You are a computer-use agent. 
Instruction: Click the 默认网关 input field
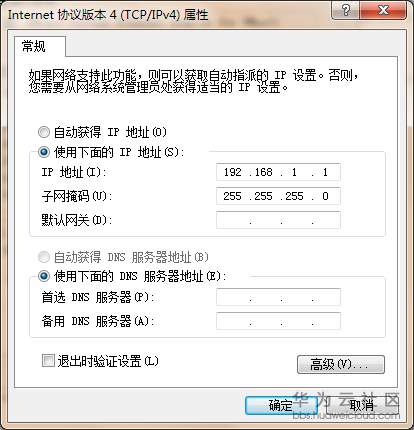278,220
